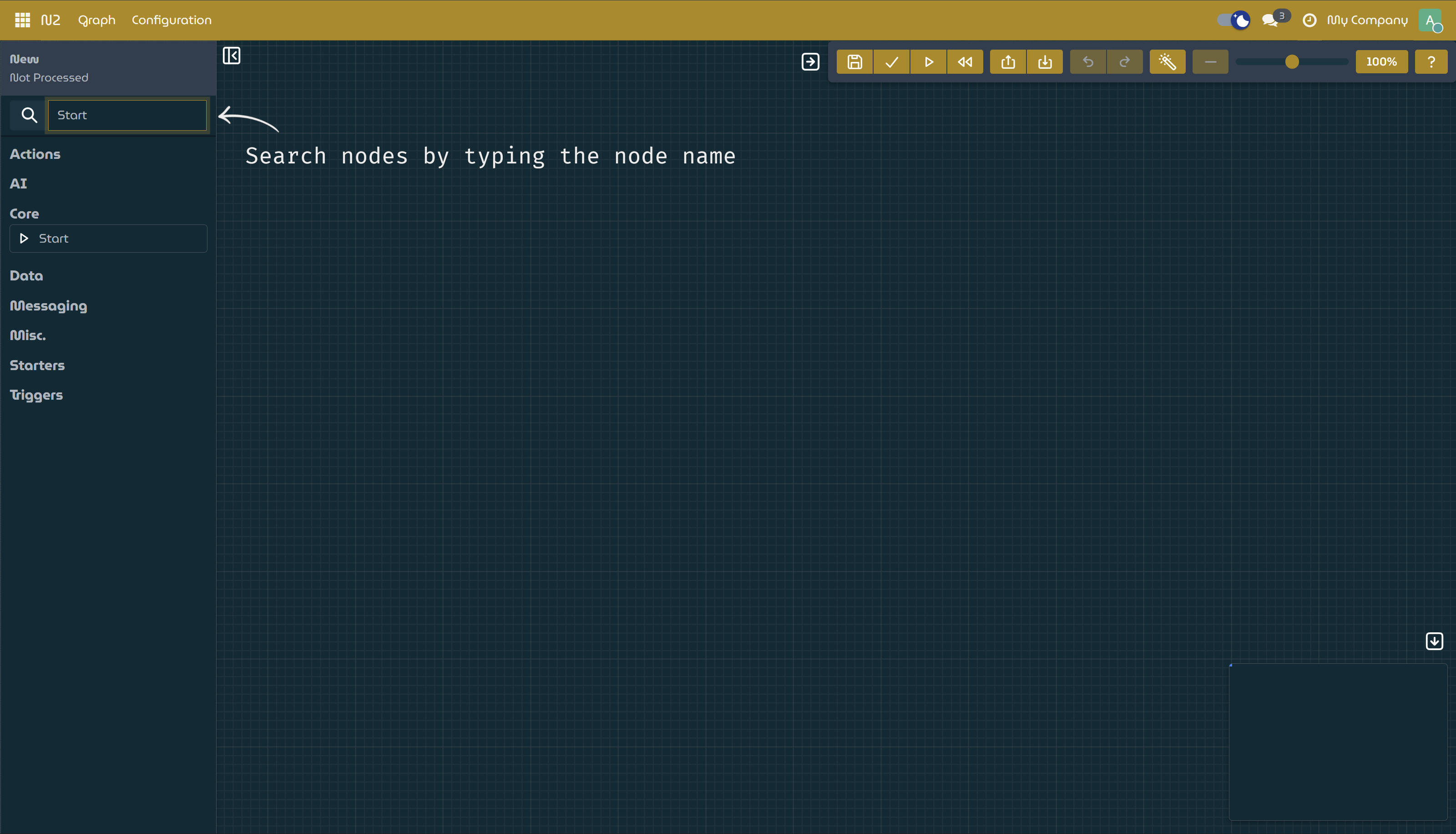Image resolution: width=1456 pixels, height=834 pixels.
Task: Save the current graph
Action: pos(854,61)
